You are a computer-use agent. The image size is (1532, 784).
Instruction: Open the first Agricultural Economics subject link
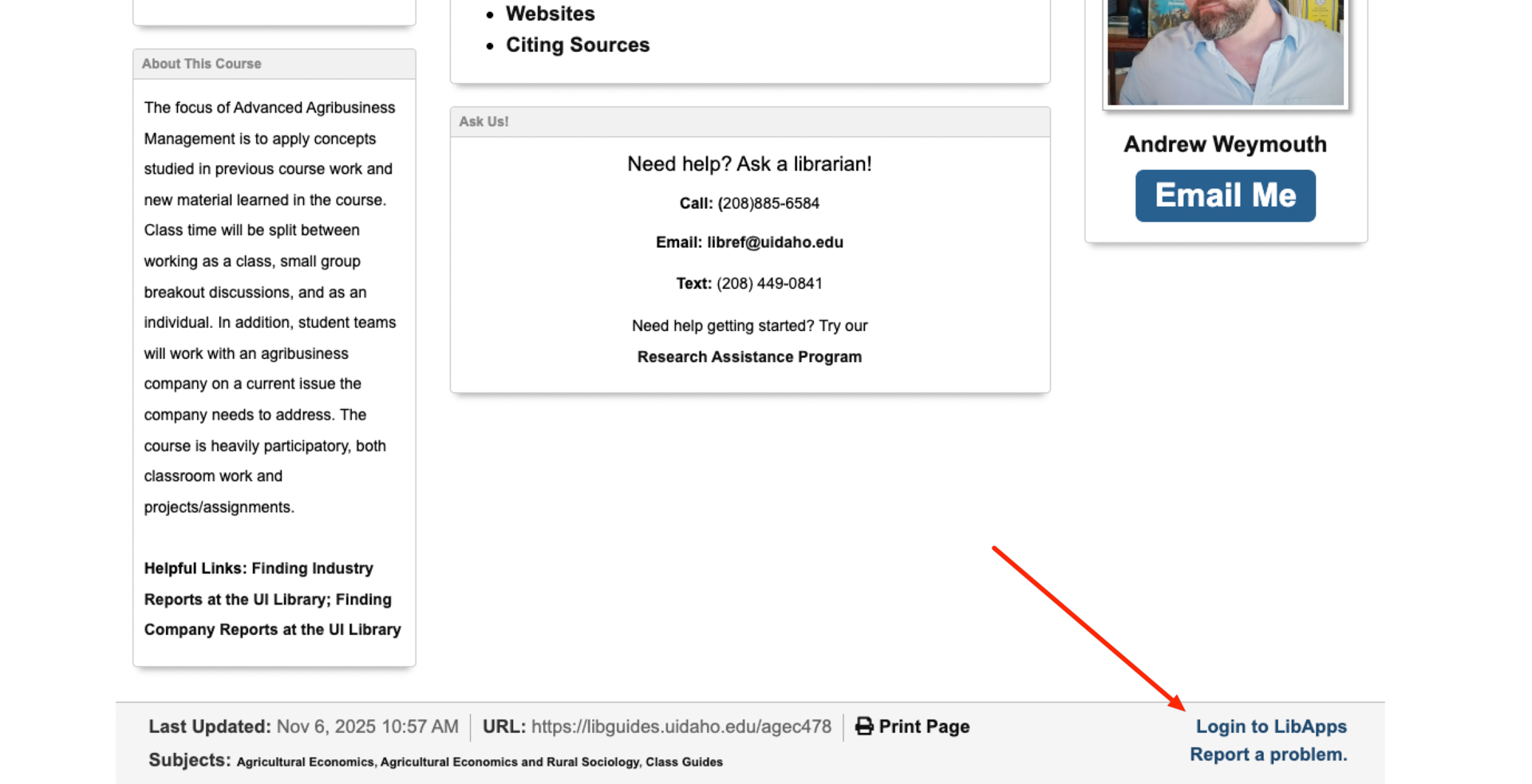(x=305, y=762)
